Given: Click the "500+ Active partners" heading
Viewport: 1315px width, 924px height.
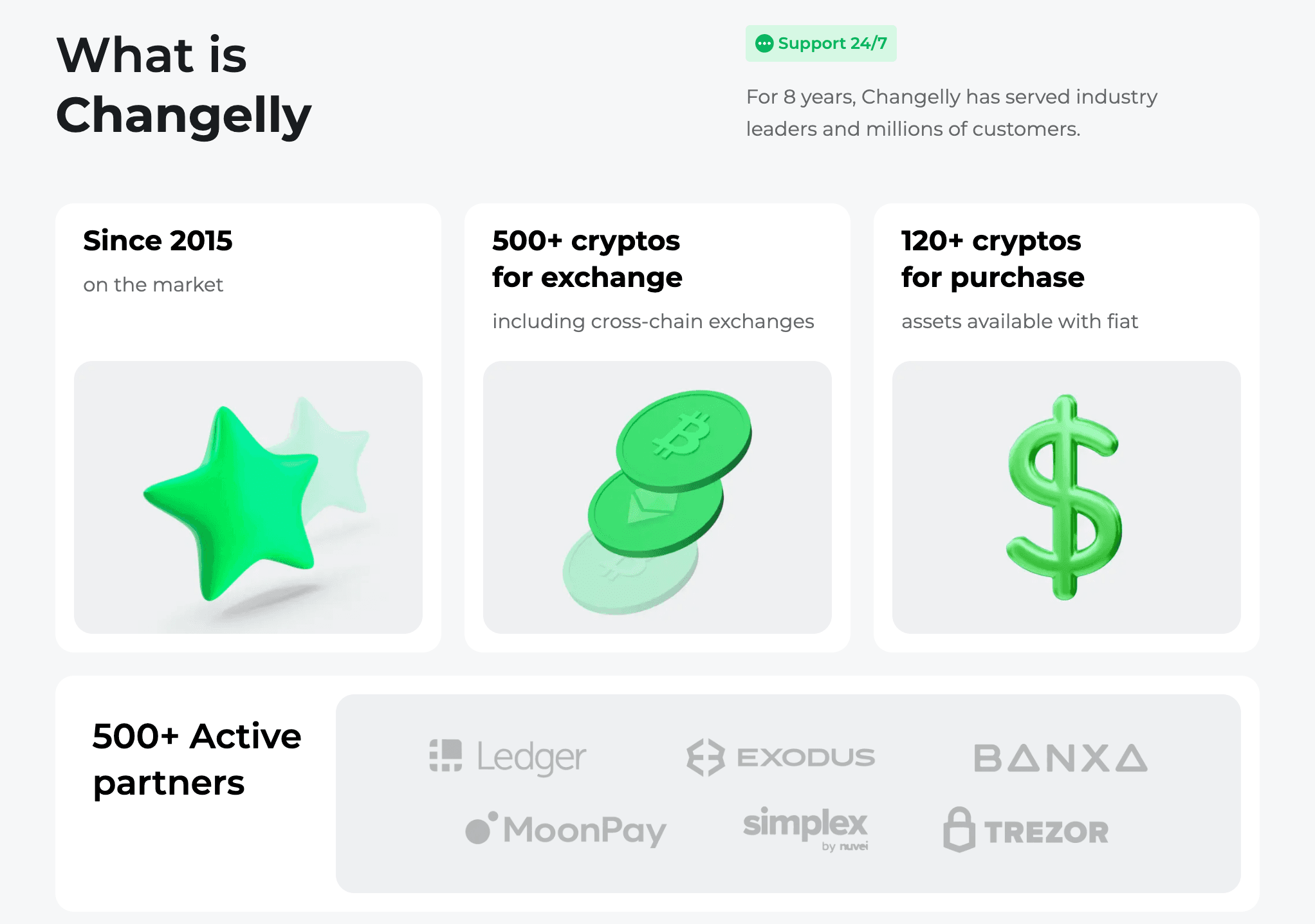Looking at the screenshot, I should [196, 759].
